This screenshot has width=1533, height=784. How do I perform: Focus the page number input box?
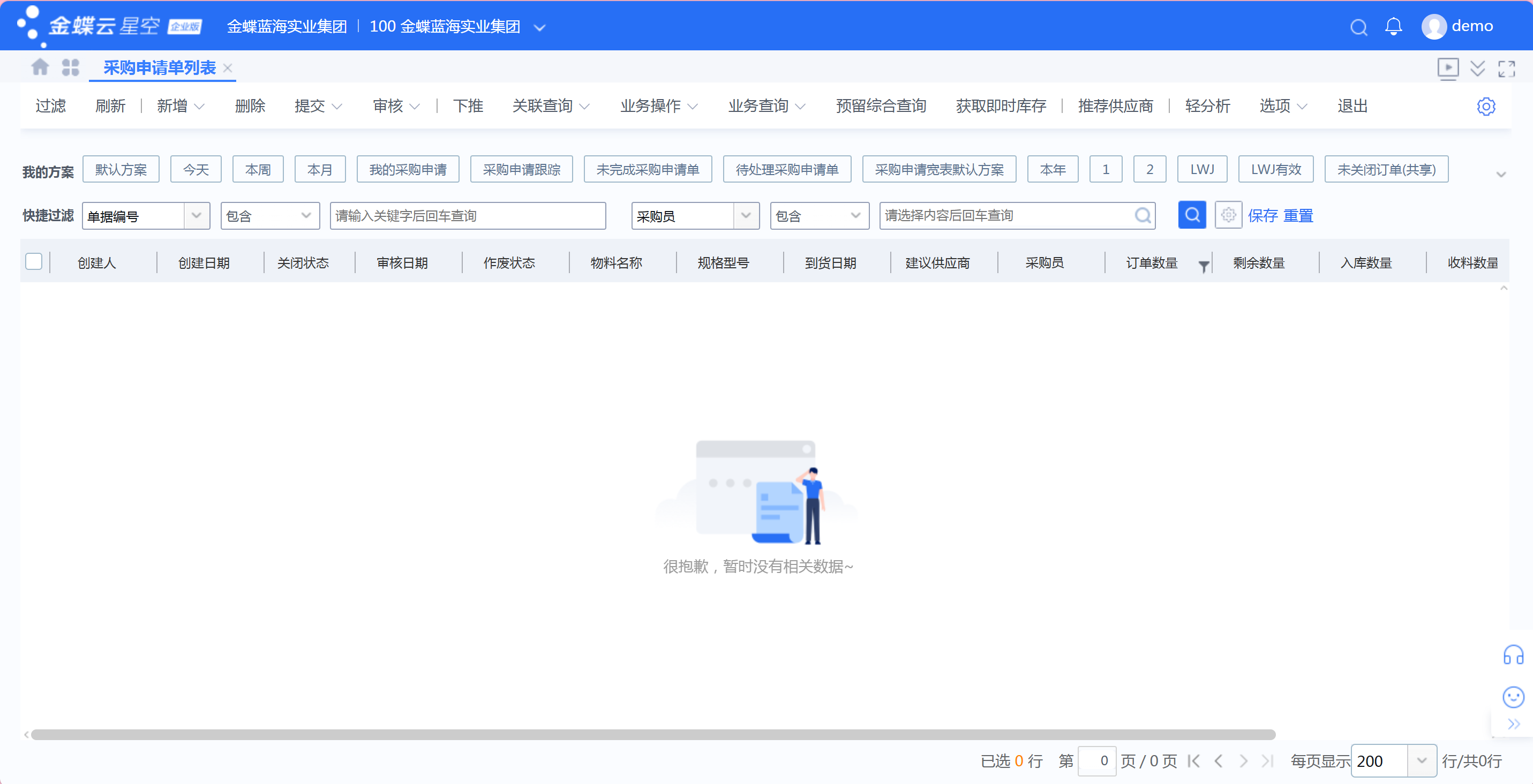point(1097,761)
